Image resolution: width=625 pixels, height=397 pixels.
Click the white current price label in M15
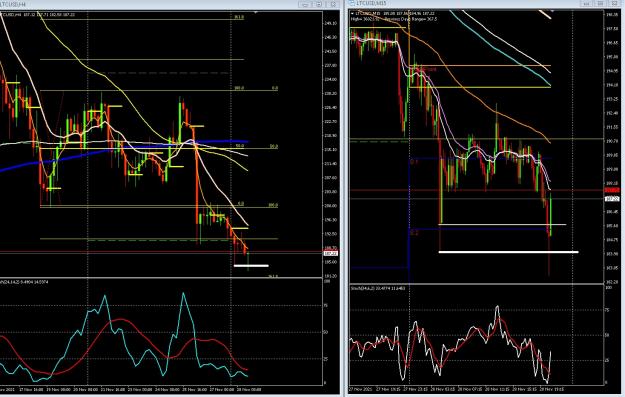pyautogui.click(x=612, y=199)
